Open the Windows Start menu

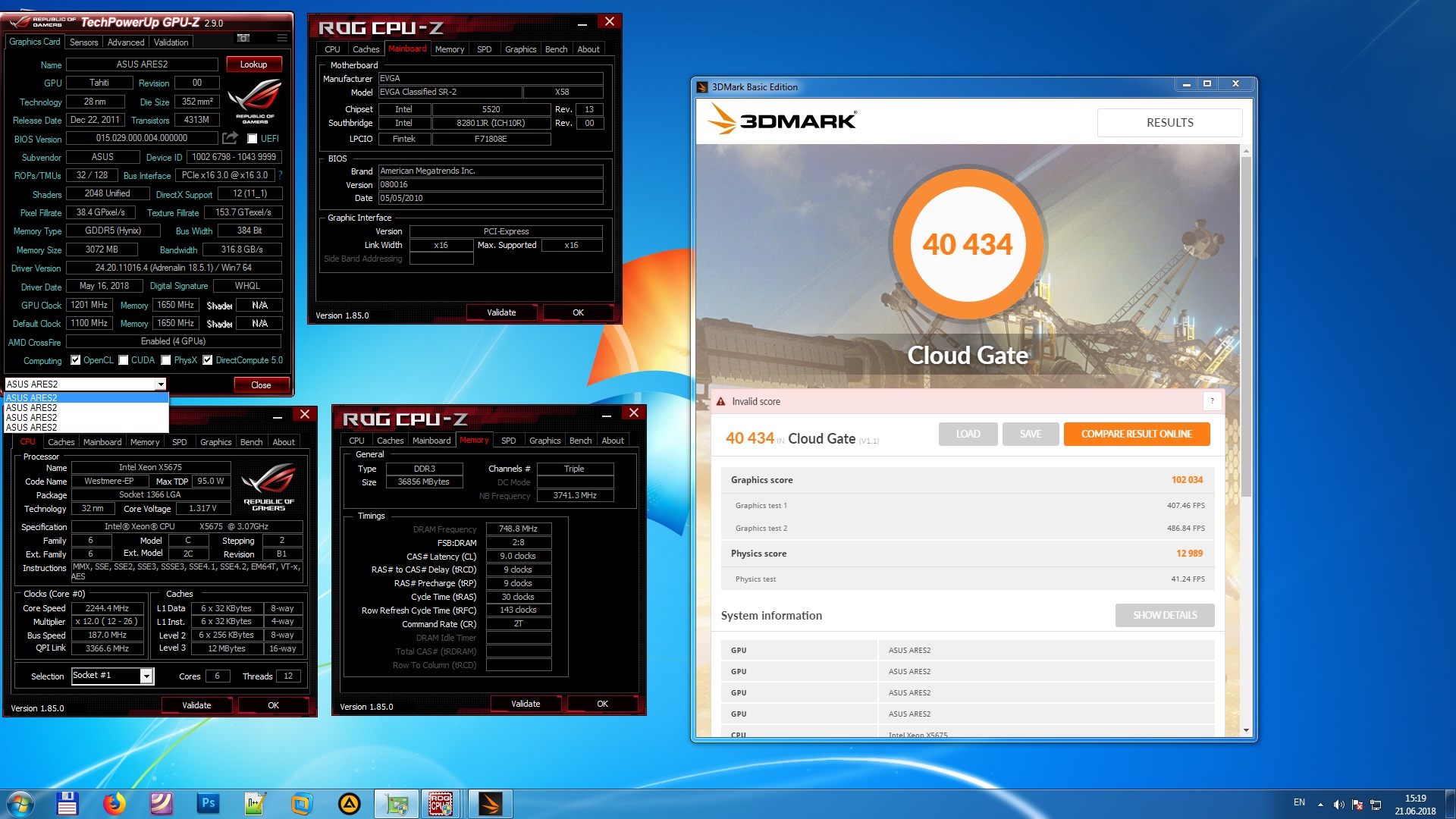coord(20,804)
